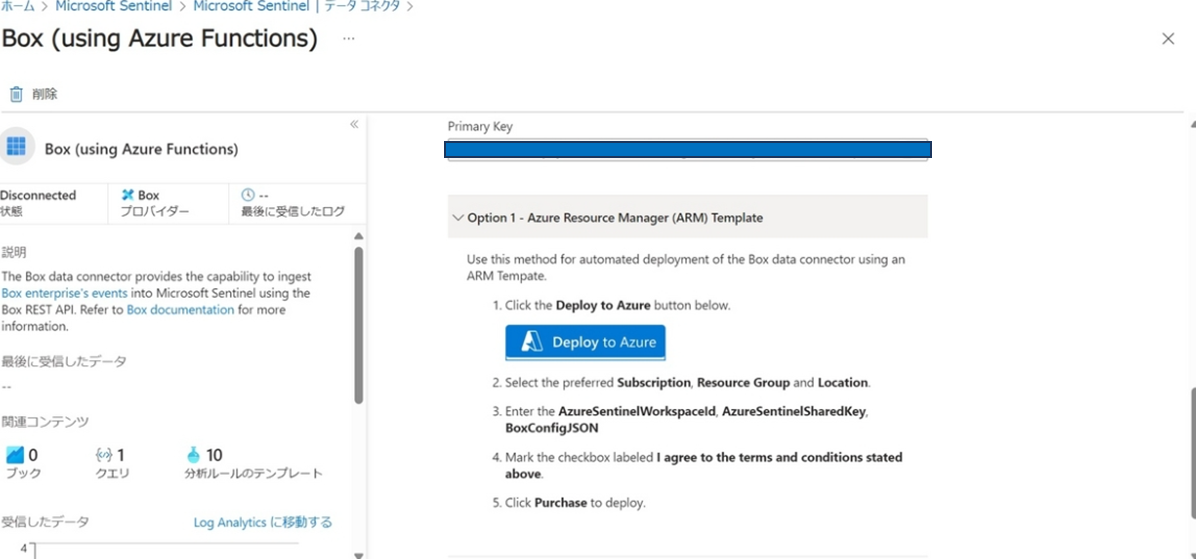
Task: Click left pane scroll down arrow
Action: click(x=359, y=554)
